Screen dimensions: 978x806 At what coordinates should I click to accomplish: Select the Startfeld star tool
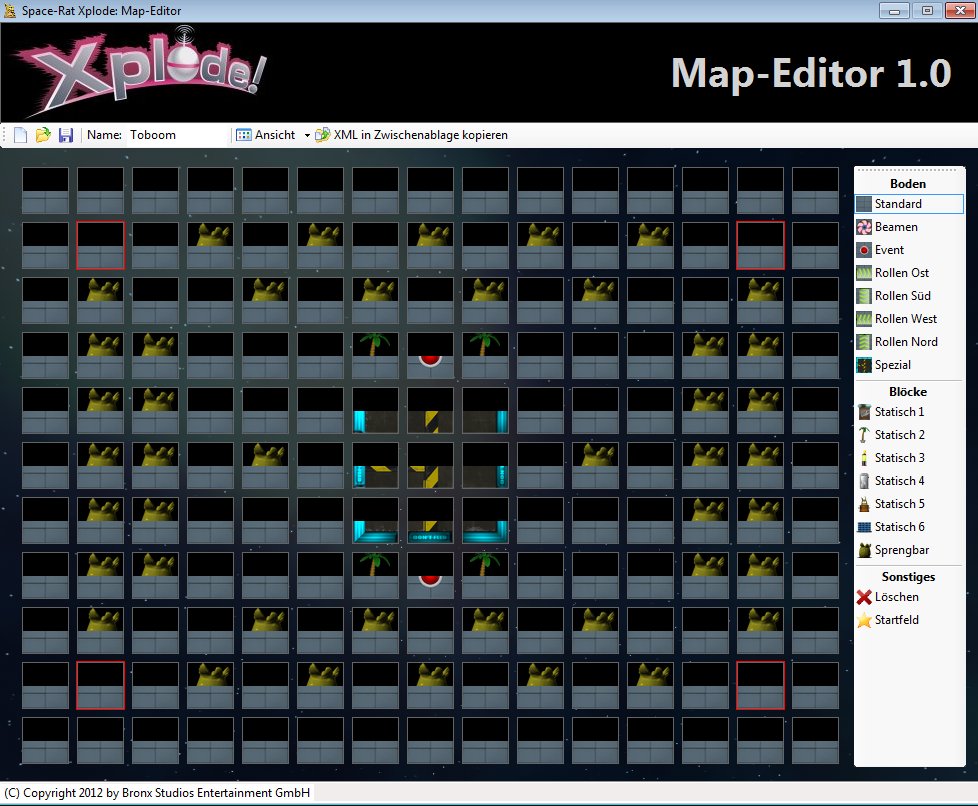click(896, 620)
